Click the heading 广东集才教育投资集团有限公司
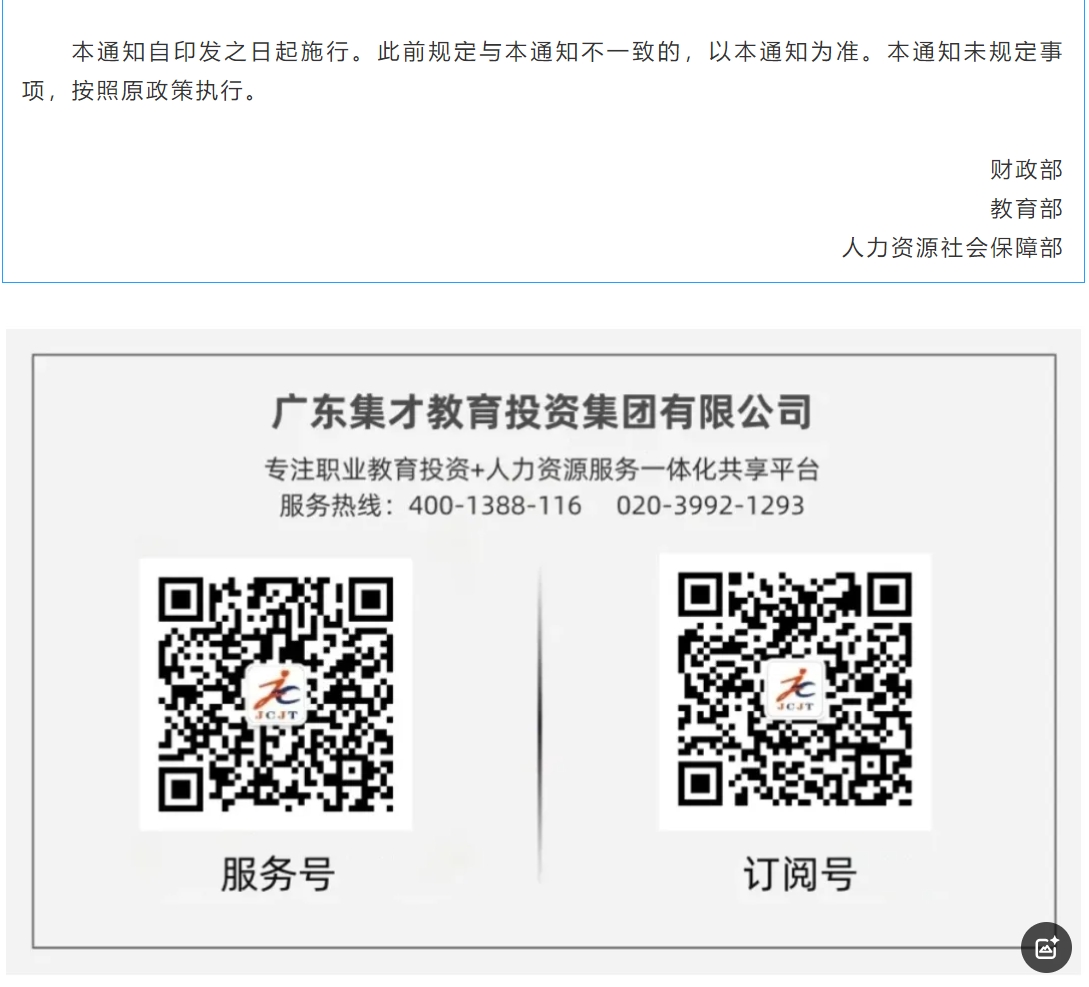Viewport: 1089px width, 987px height. pyautogui.click(x=542, y=412)
